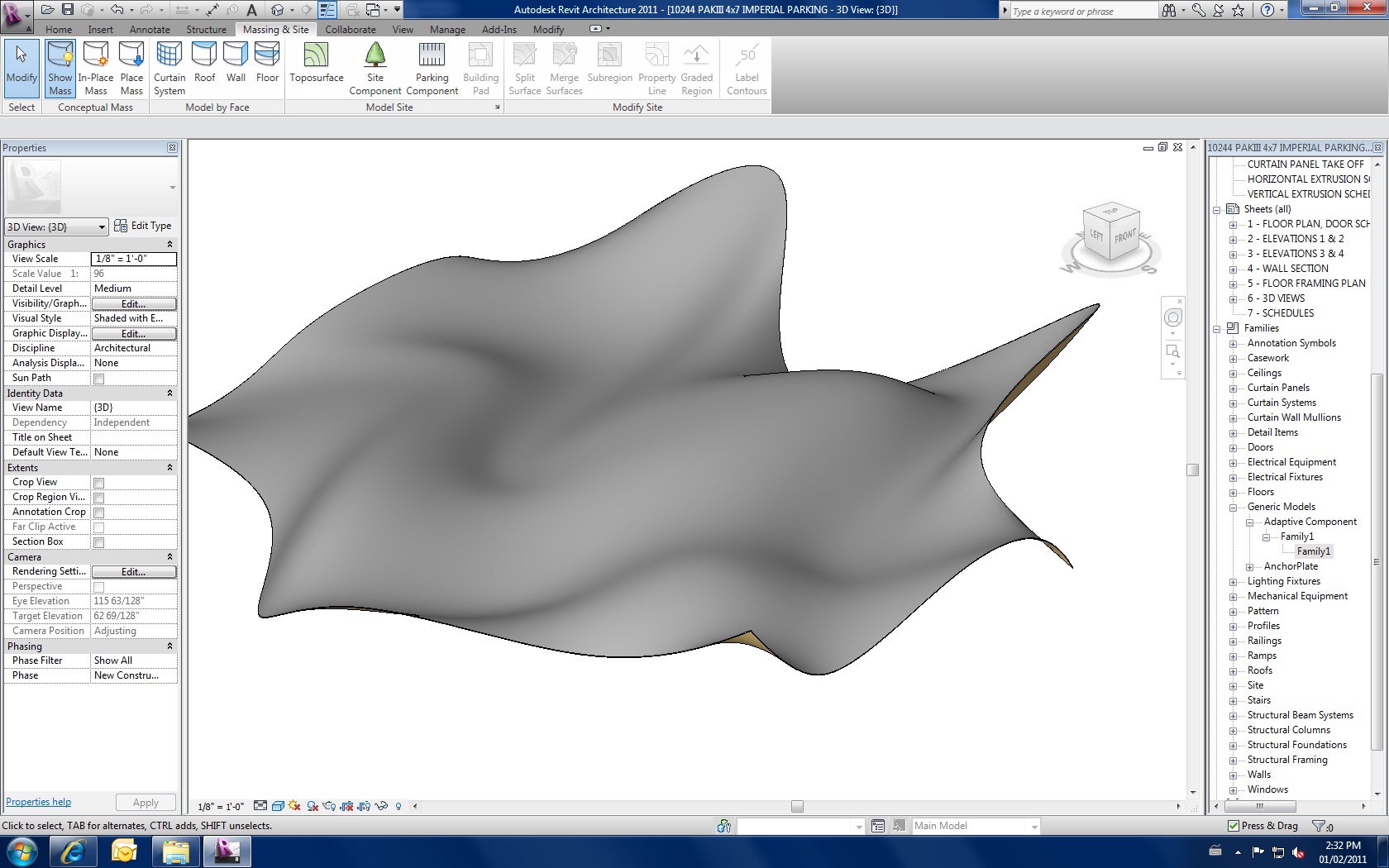Choose the Roof by face tool
Viewport: 1389px width, 868px height.
(x=204, y=64)
